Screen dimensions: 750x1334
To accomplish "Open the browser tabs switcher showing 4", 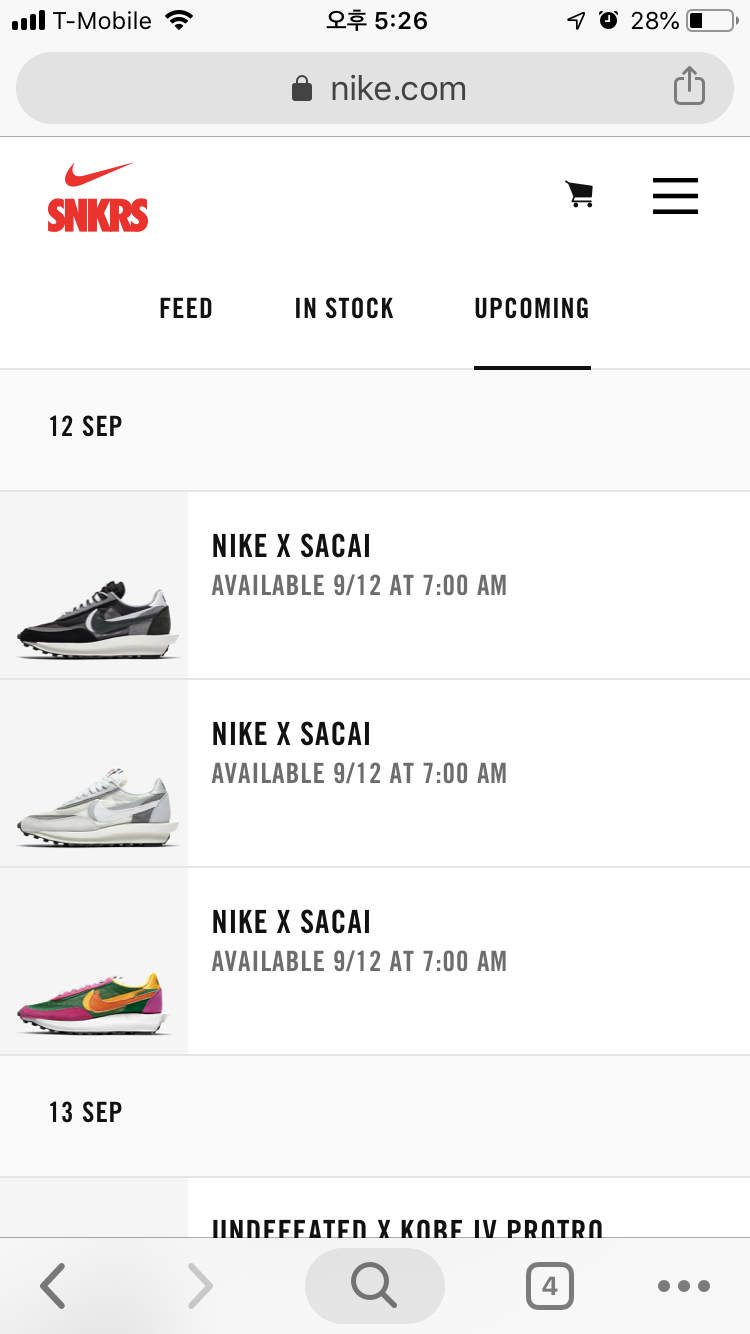I will point(549,1286).
